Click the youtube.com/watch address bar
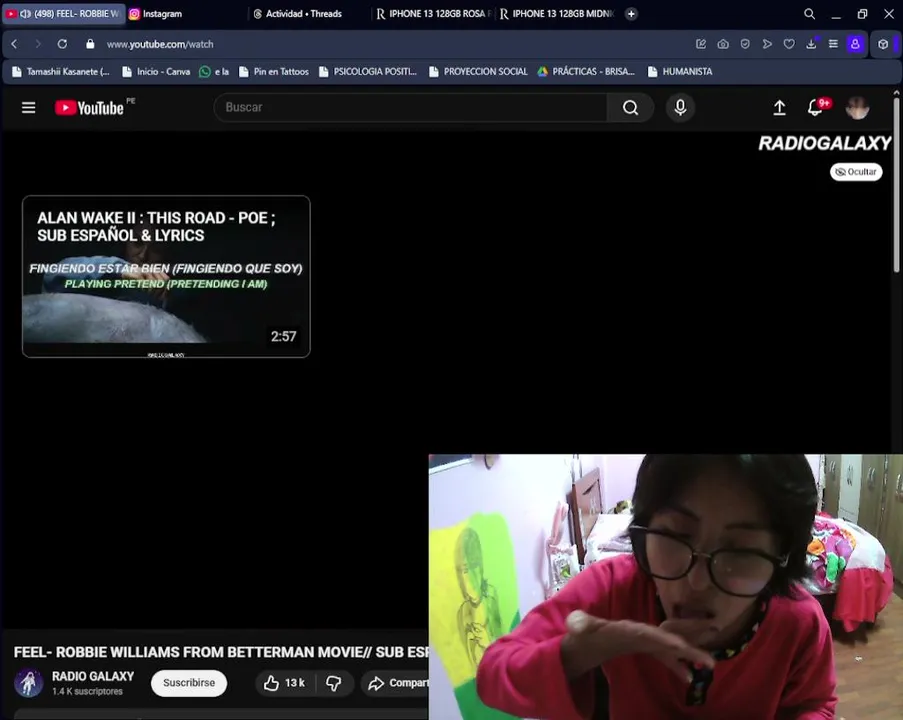Screen dimensions: 903x720 point(160,44)
